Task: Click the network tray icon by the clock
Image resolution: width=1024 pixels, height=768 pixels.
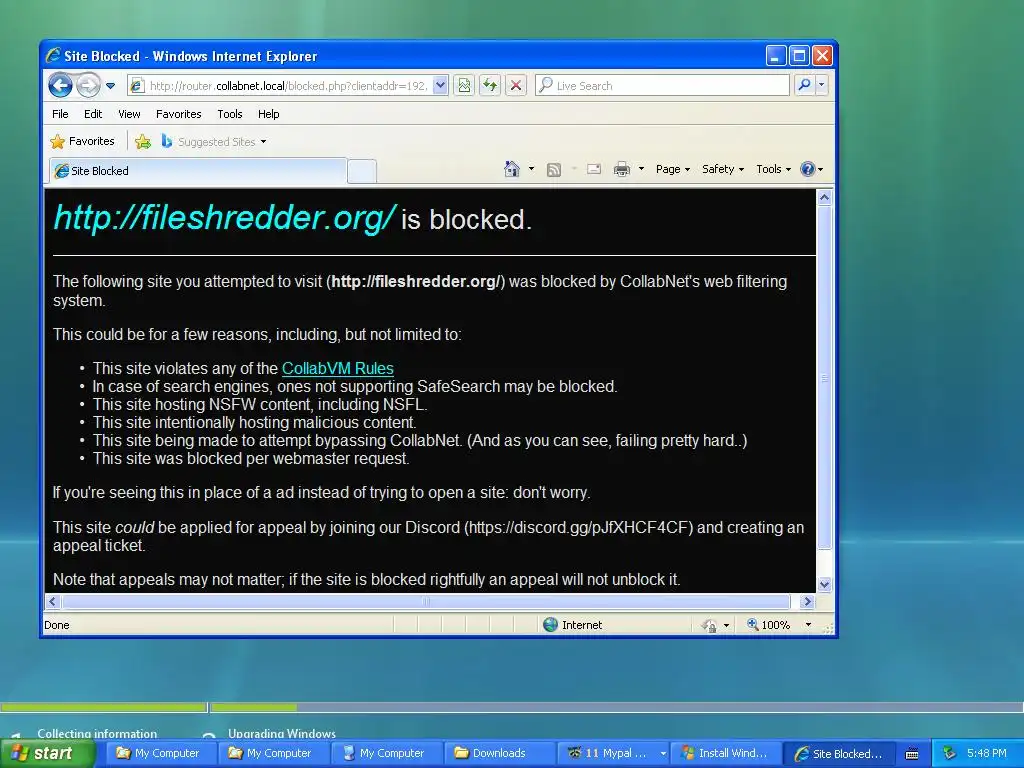Action: pyautogui.click(x=950, y=754)
